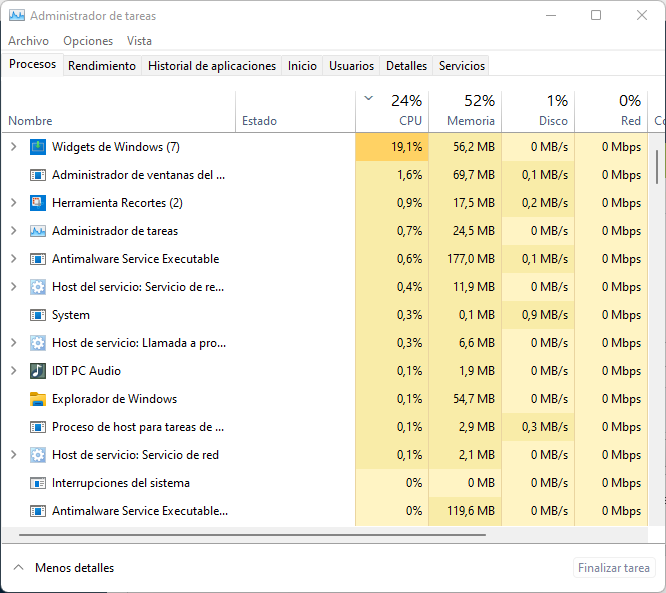
Task: Click the 11,9 MB memory cell
Action: pyautogui.click(x=465, y=287)
